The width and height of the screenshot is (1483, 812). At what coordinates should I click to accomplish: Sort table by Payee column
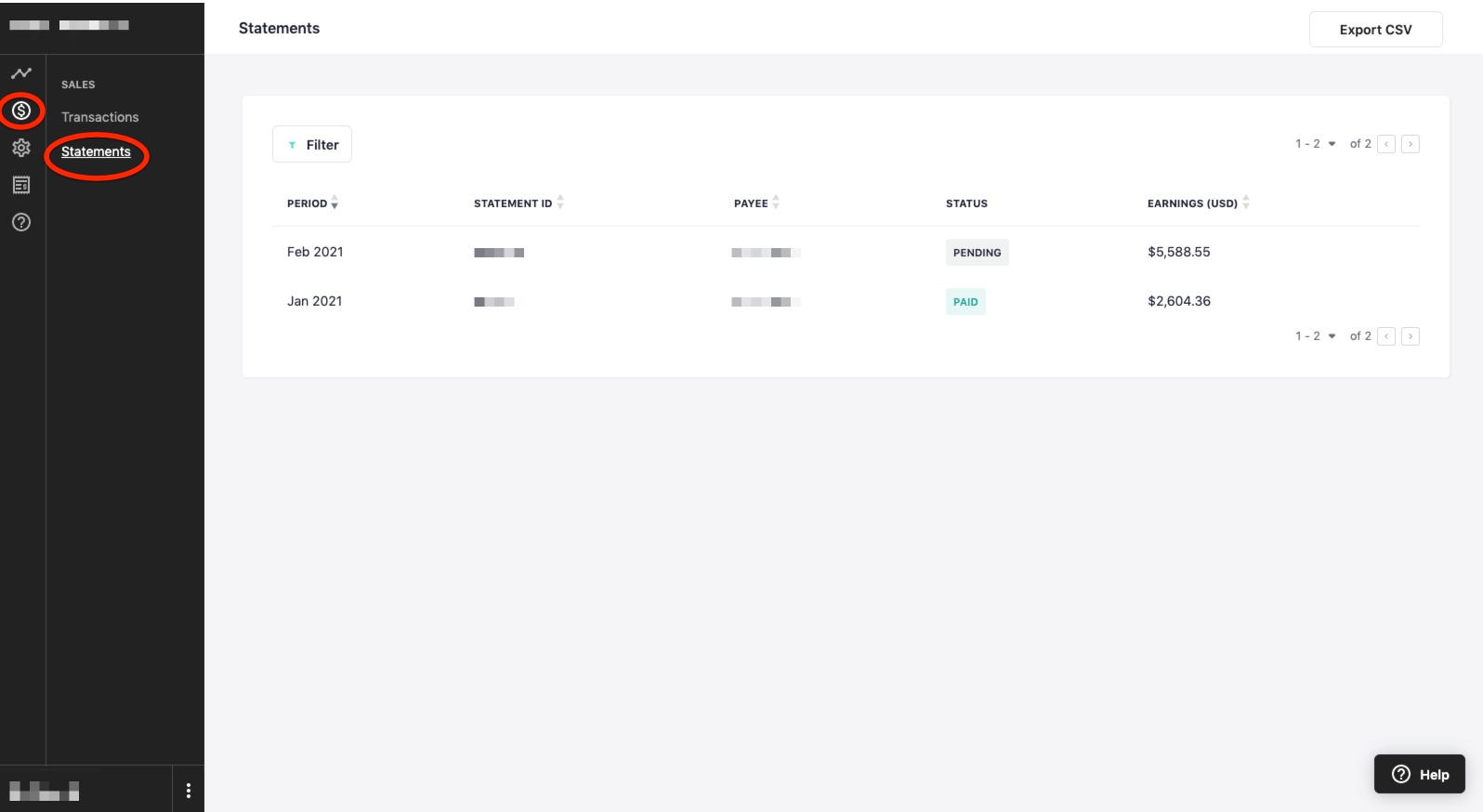point(756,203)
